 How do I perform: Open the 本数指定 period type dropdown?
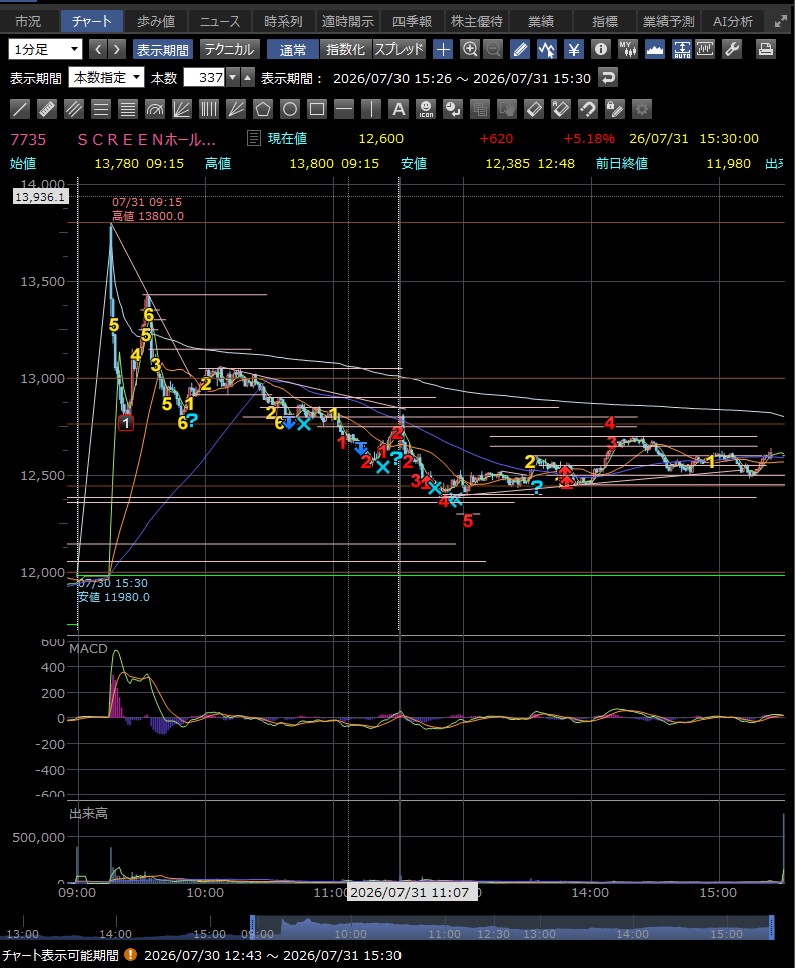click(x=106, y=78)
